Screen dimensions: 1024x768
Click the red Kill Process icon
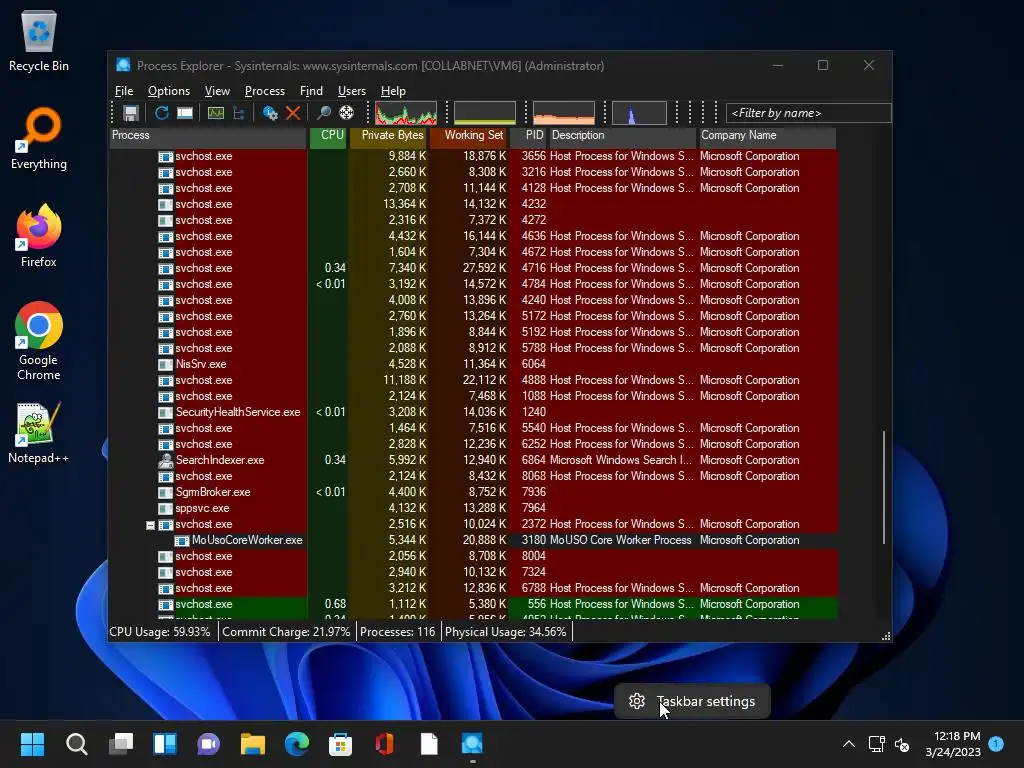[293, 113]
